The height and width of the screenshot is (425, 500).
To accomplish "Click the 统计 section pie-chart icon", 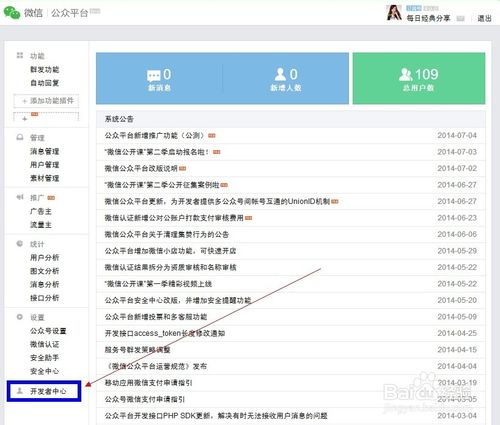I will click(x=20, y=244).
